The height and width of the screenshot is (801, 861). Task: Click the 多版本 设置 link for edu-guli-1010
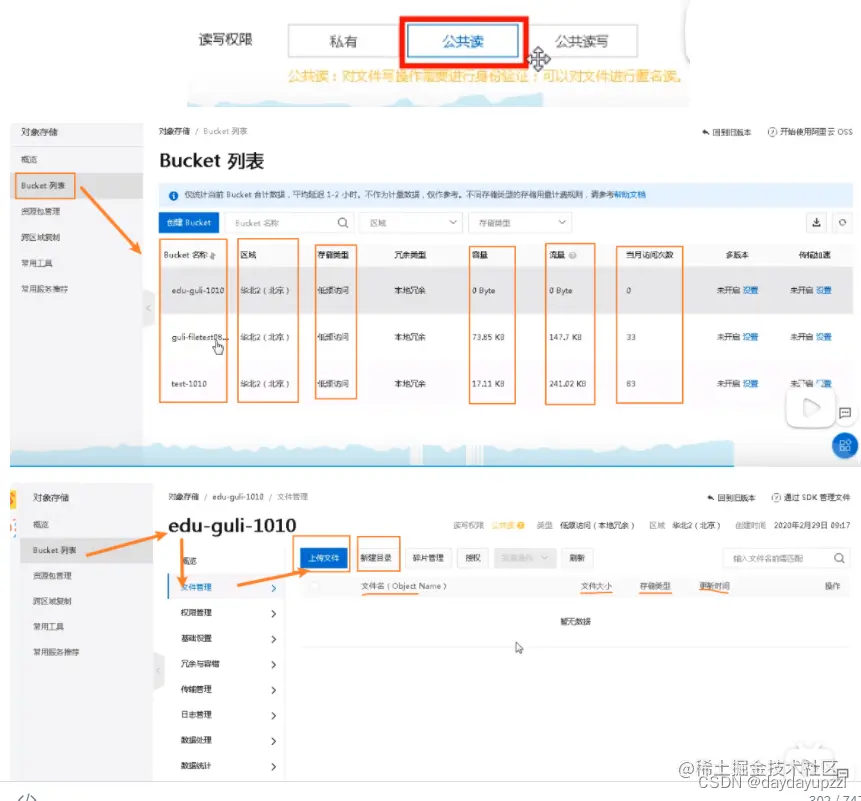point(750,290)
